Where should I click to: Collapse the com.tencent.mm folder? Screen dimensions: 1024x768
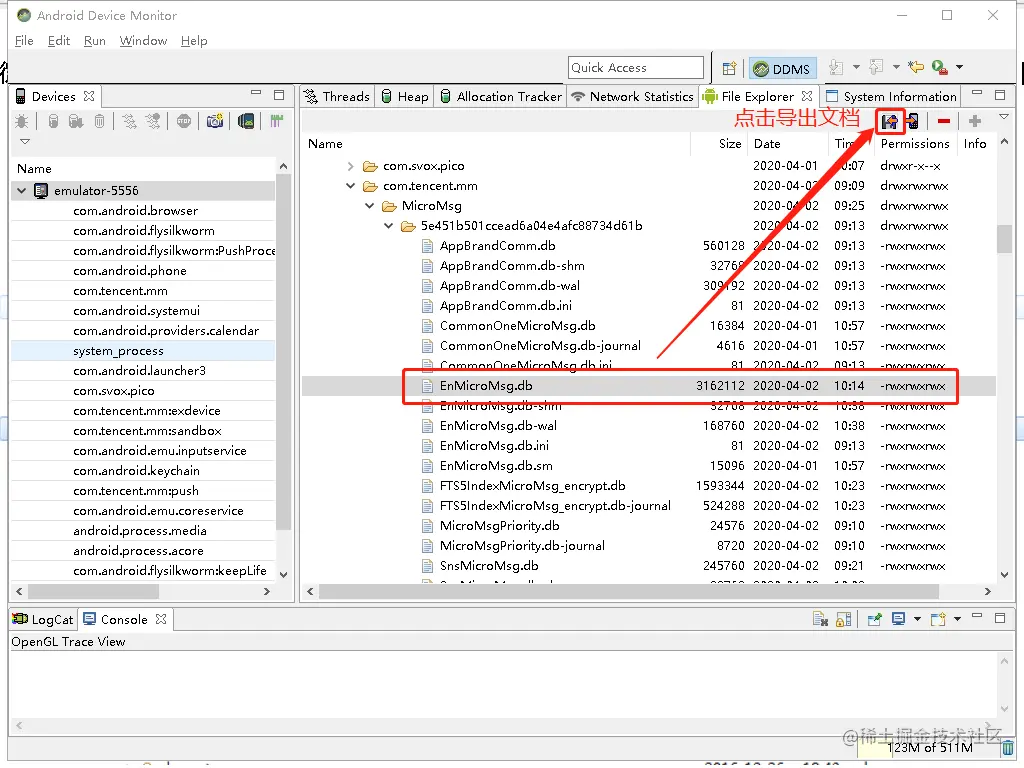351,186
